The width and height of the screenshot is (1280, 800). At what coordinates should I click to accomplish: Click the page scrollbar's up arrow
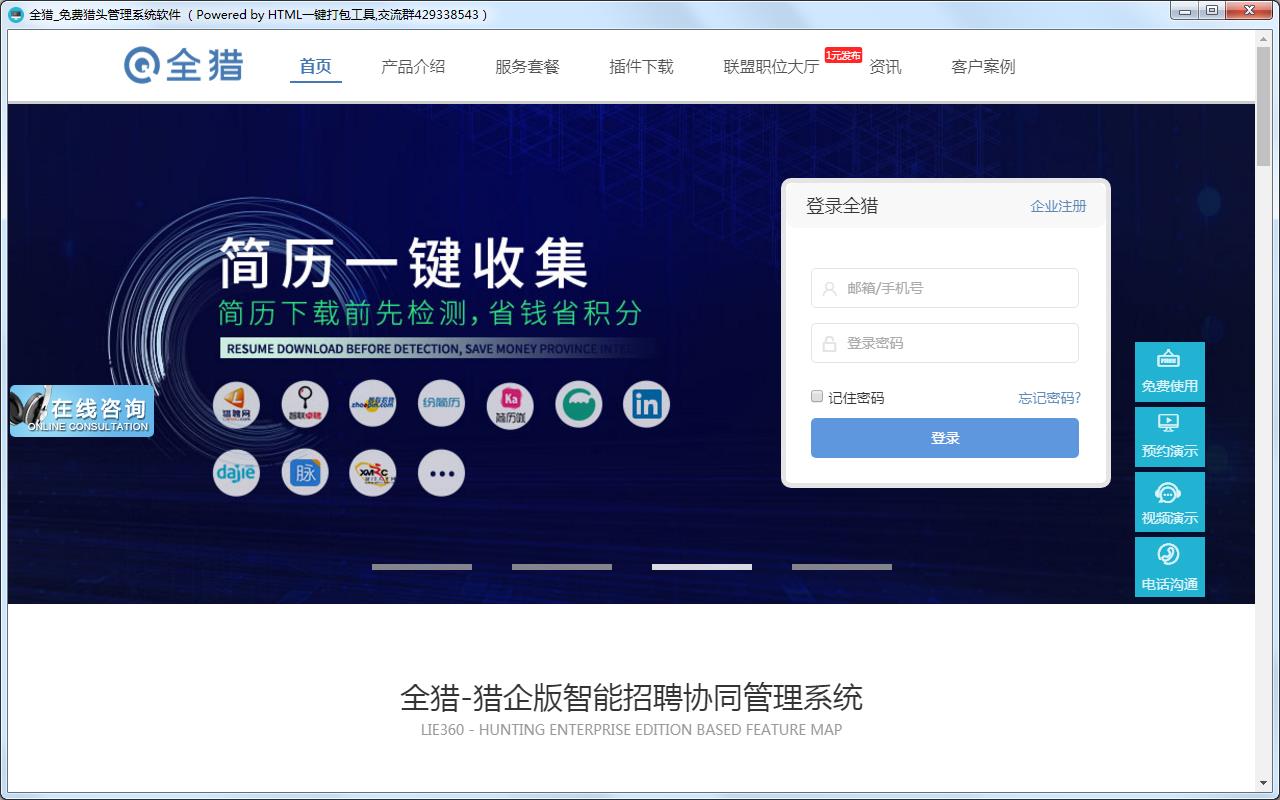coord(1263,38)
